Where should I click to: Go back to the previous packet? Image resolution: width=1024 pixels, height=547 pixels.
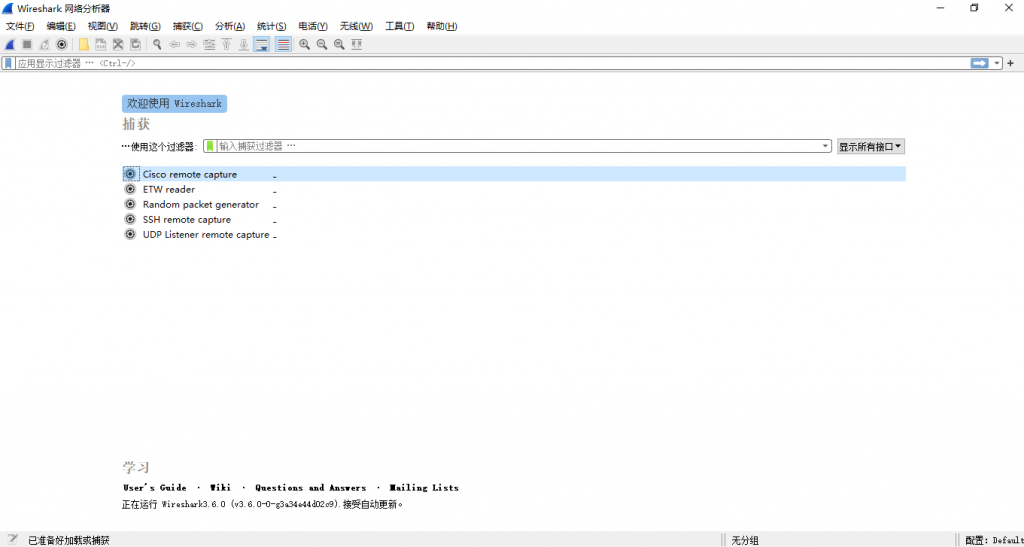coord(174,44)
